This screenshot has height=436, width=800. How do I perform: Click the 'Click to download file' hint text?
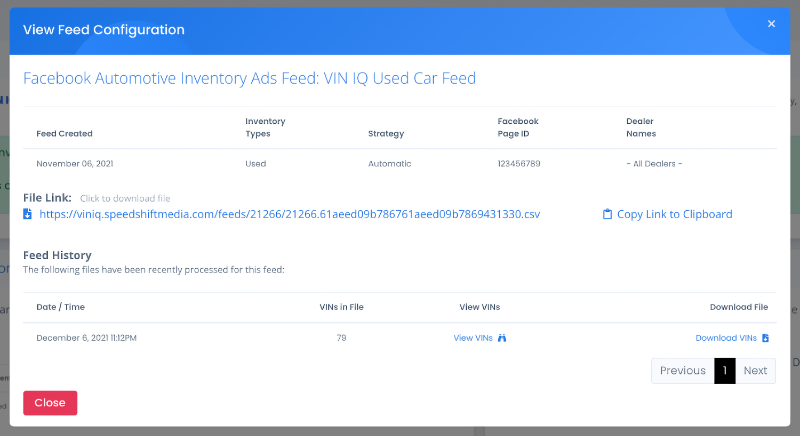coord(125,198)
